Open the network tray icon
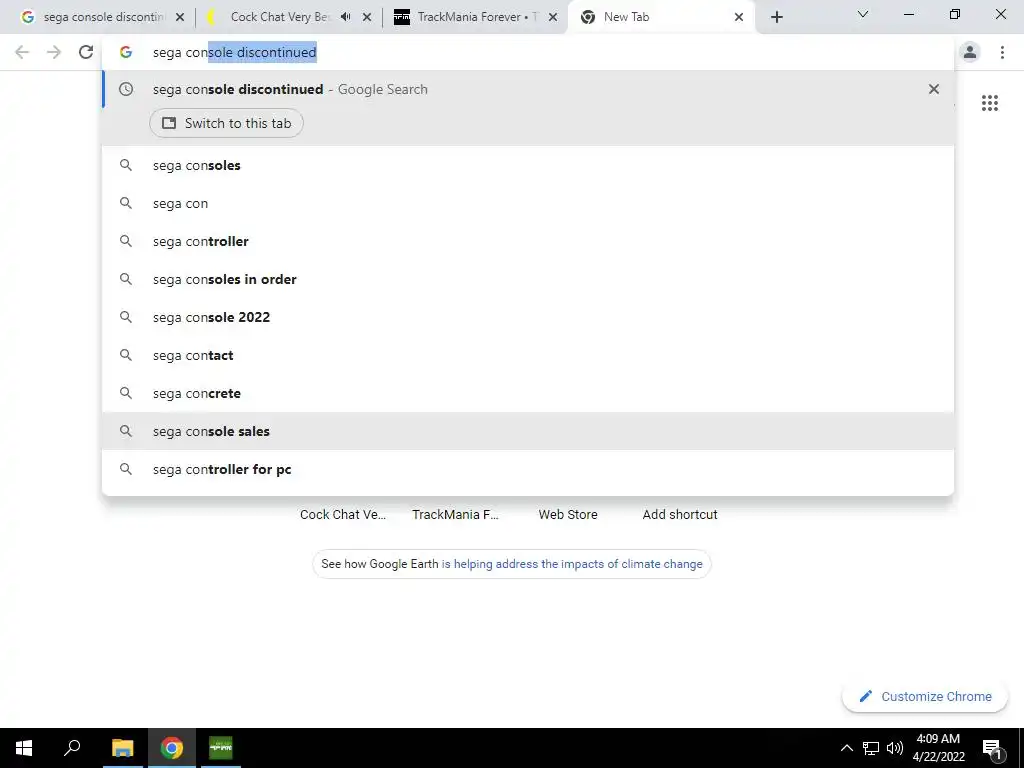 point(871,748)
